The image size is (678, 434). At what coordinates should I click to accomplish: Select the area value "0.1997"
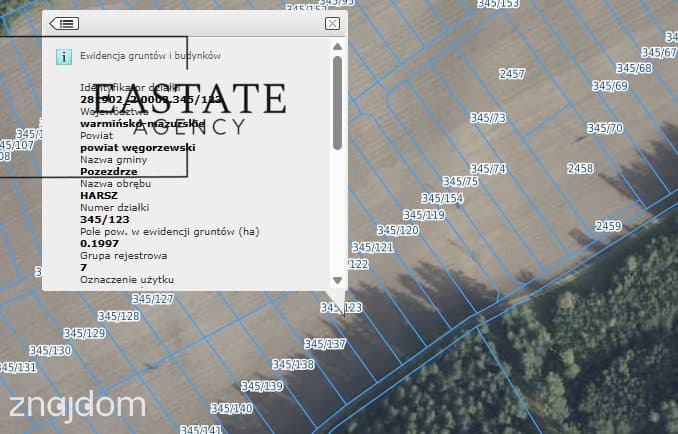click(99, 244)
